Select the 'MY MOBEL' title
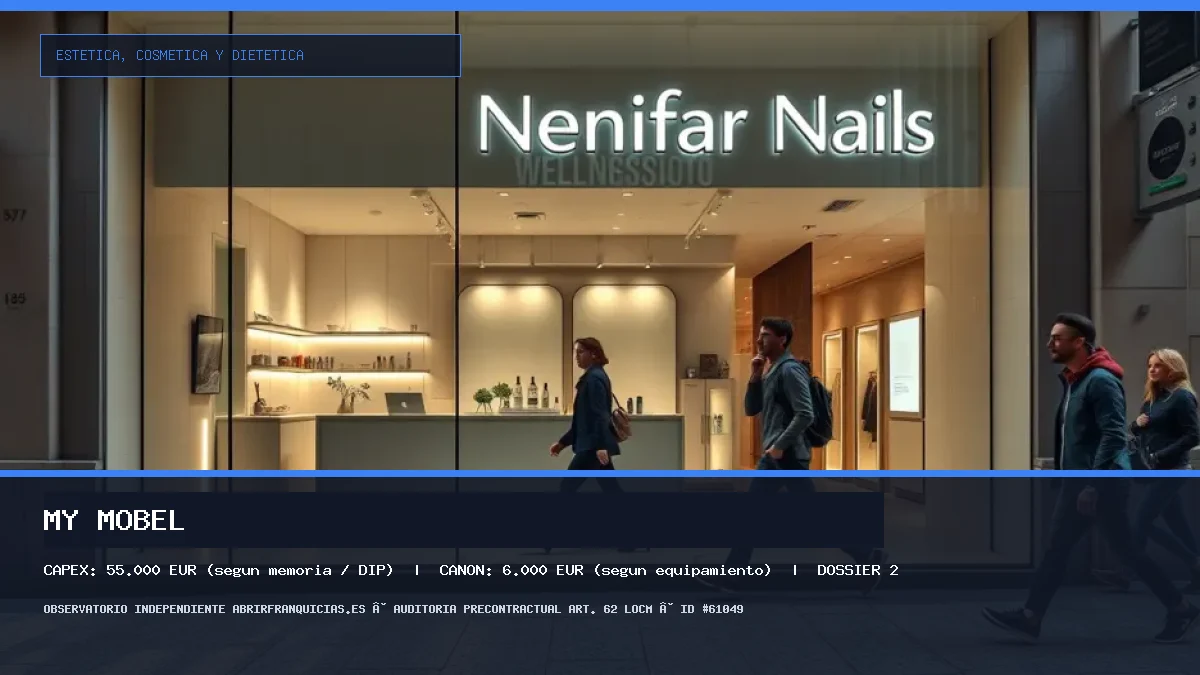This screenshot has height=675, width=1200. tap(114, 520)
